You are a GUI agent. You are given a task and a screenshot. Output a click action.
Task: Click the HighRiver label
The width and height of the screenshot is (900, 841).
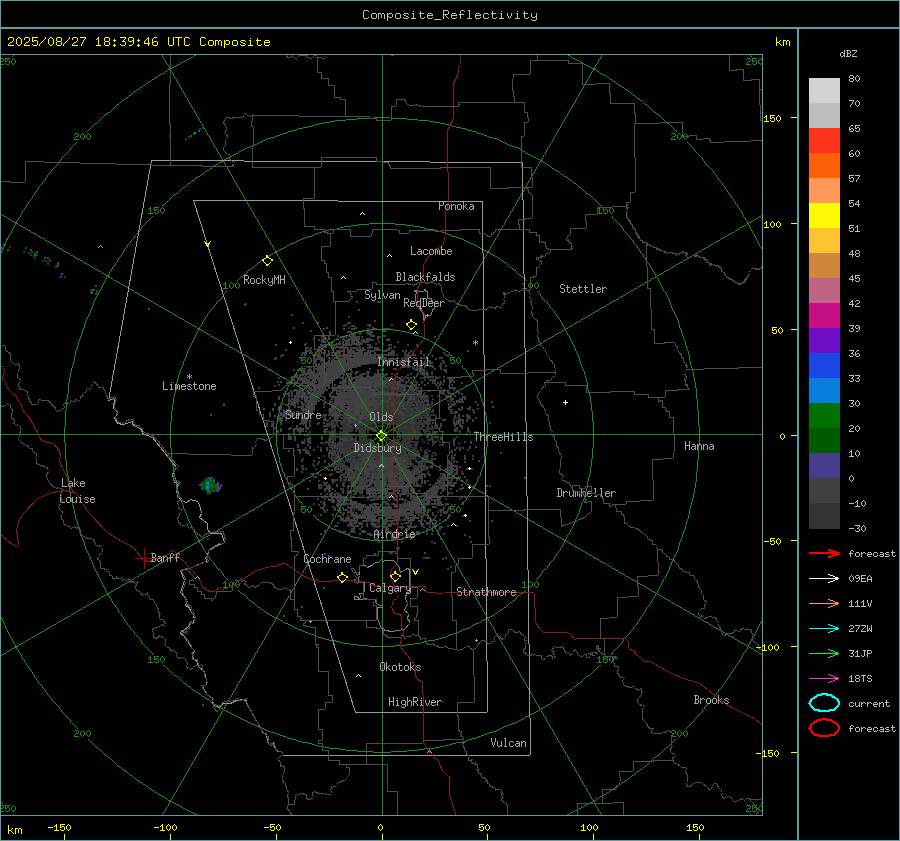[415, 702]
